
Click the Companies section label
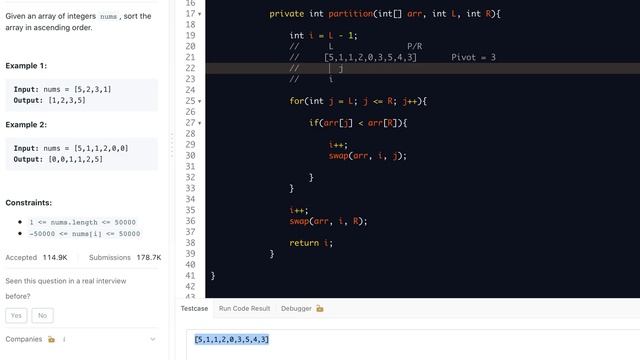[24, 339]
